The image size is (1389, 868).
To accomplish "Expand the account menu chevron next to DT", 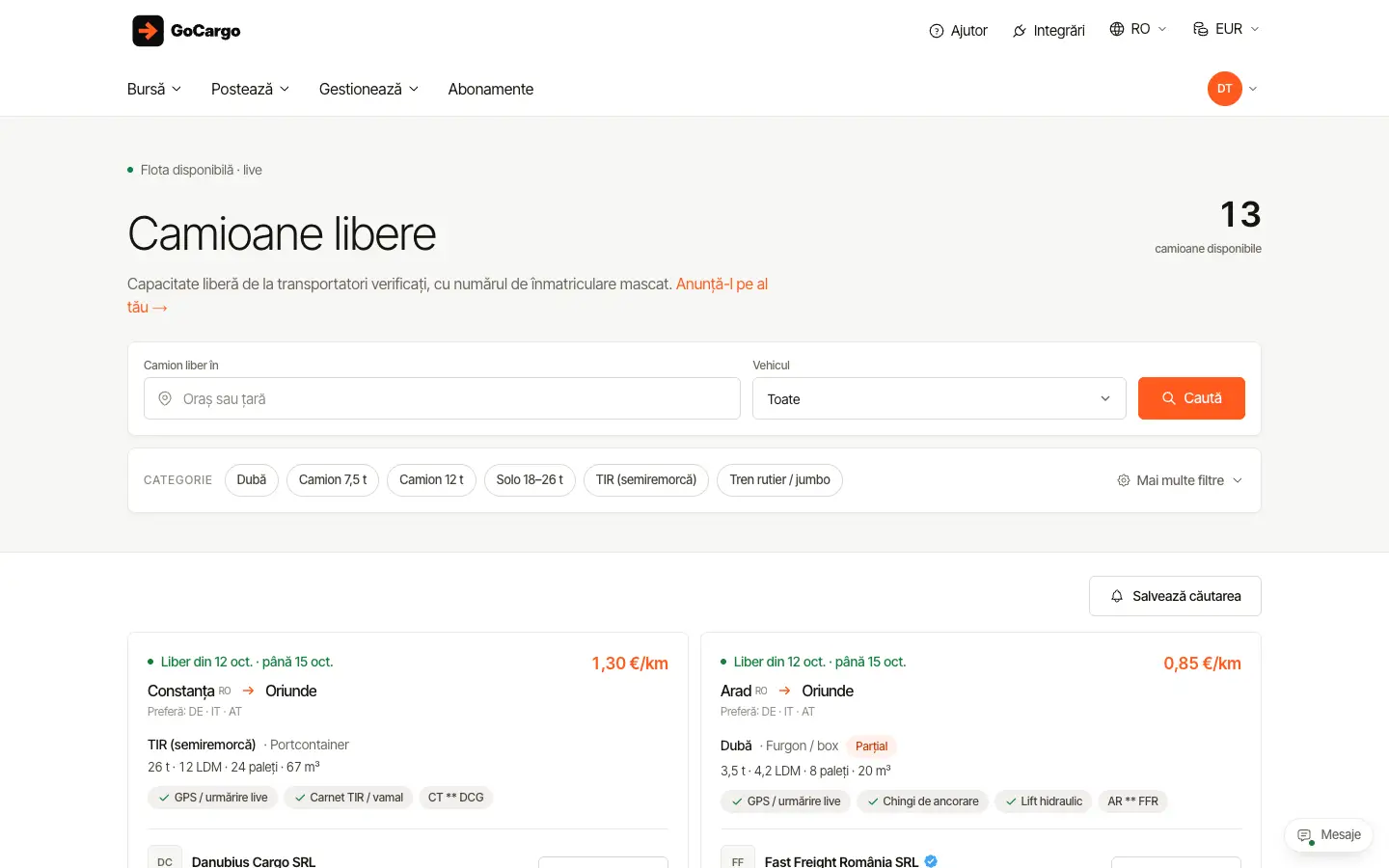I will coord(1253,89).
